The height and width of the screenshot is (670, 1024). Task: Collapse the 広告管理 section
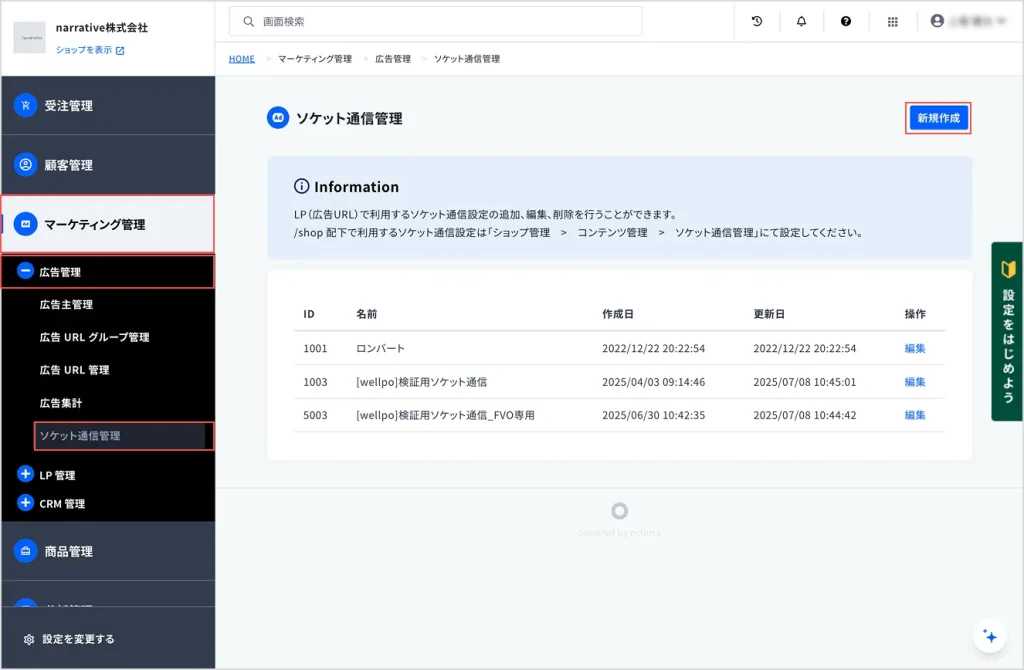click(x=26, y=271)
